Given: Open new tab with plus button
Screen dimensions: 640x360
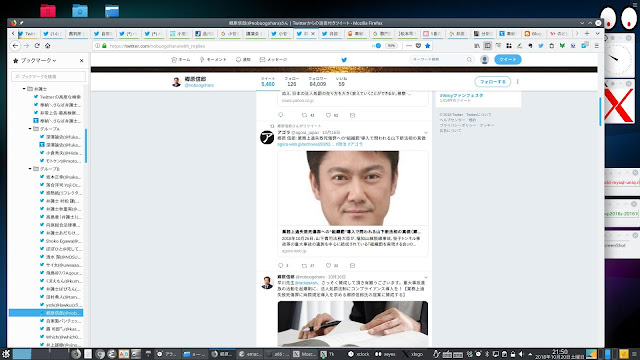Looking at the screenshot, I should (x=587, y=33).
